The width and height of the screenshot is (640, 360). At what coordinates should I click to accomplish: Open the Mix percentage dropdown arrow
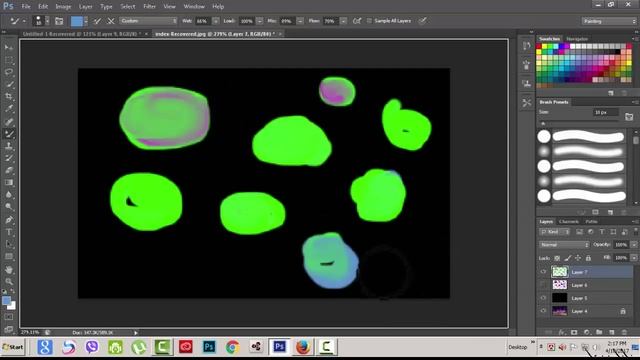tap(300, 21)
